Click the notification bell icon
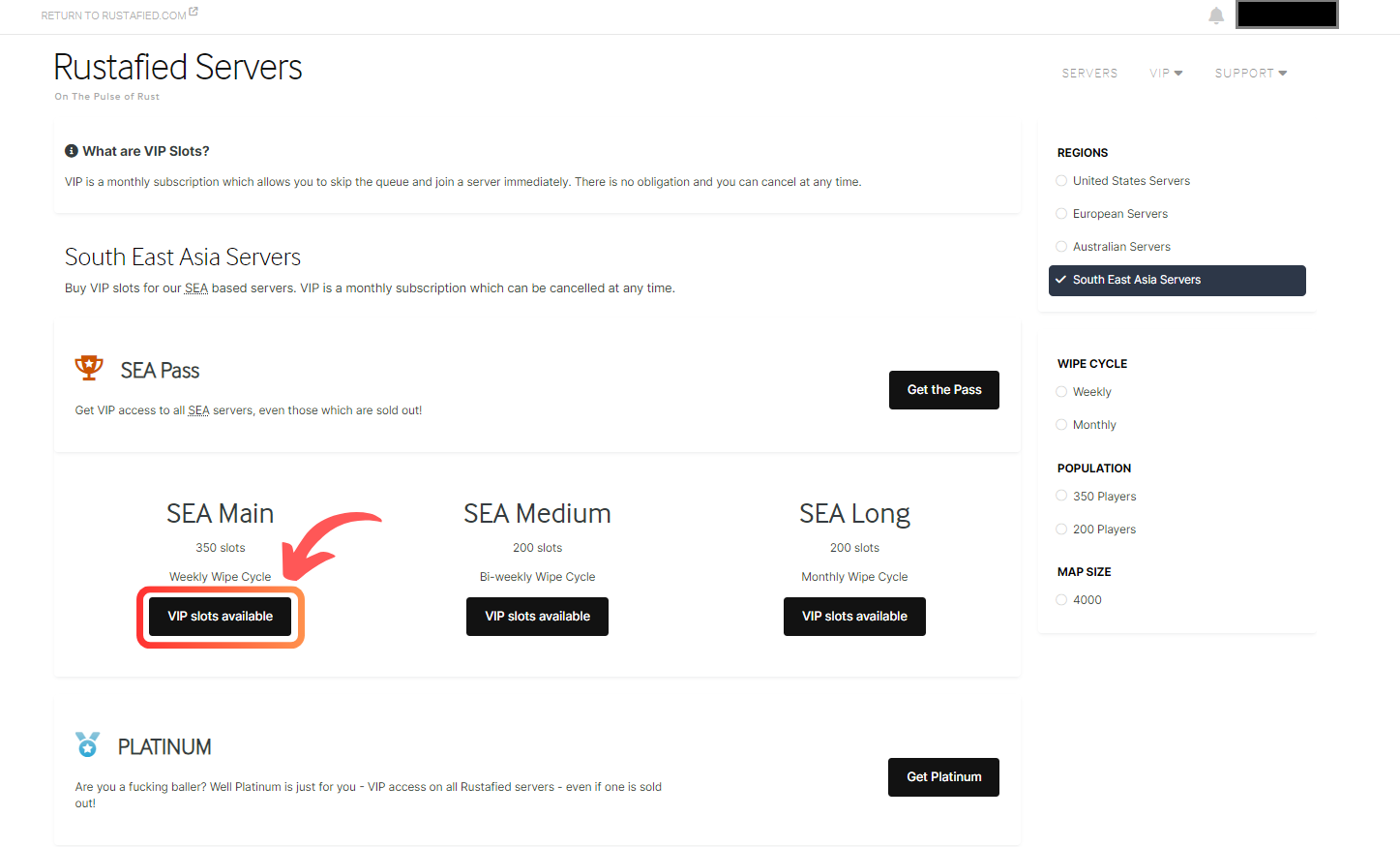Image resolution: width=1400 pixels, height=847 pixels. tap(1216, 15)
